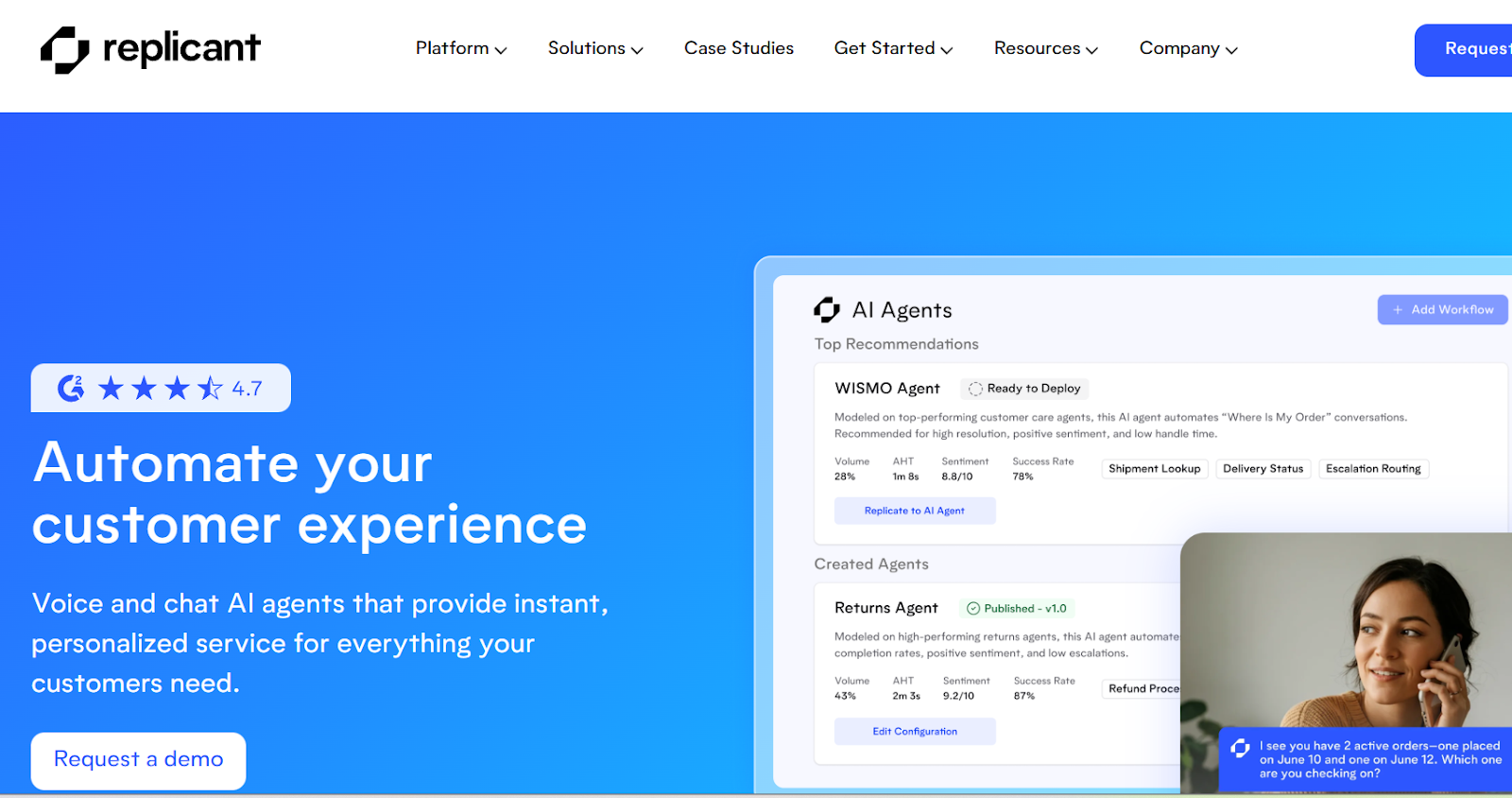The image size is (1512, 798).
Task: Click the first star in the rating badge
Action: click(111, 388)
